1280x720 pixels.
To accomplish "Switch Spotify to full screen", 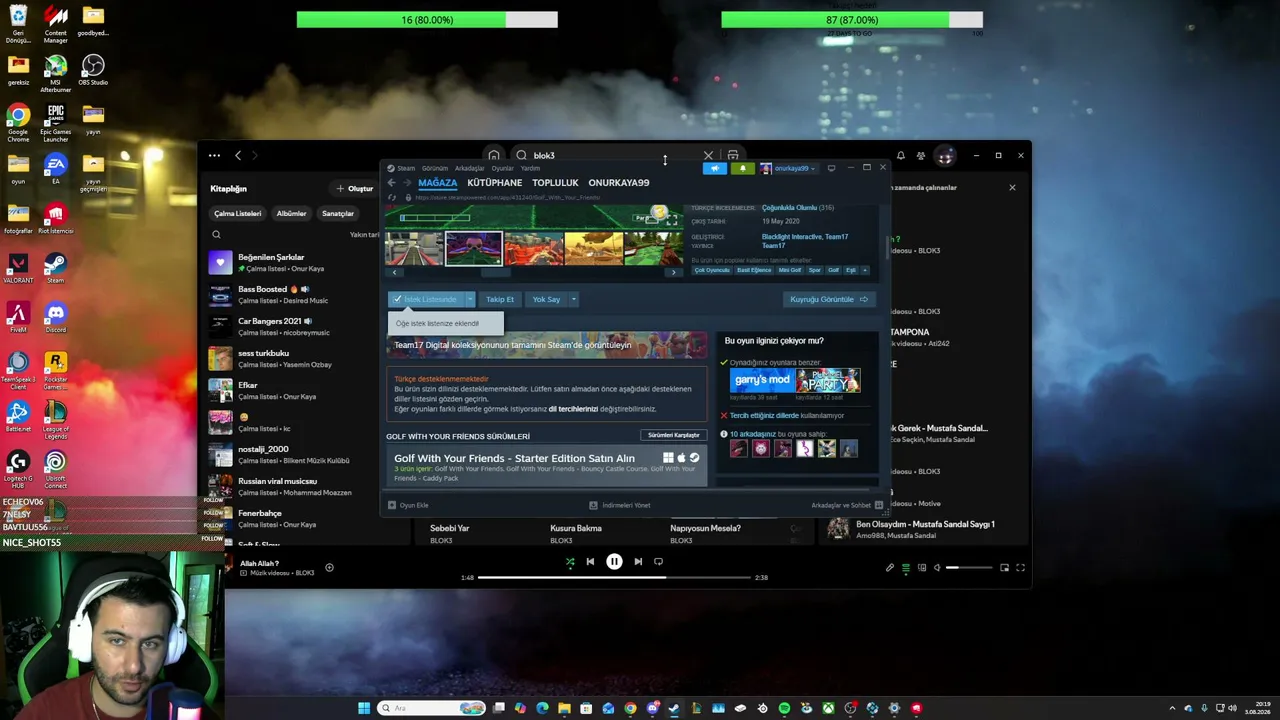I will tap(1020, 568).
